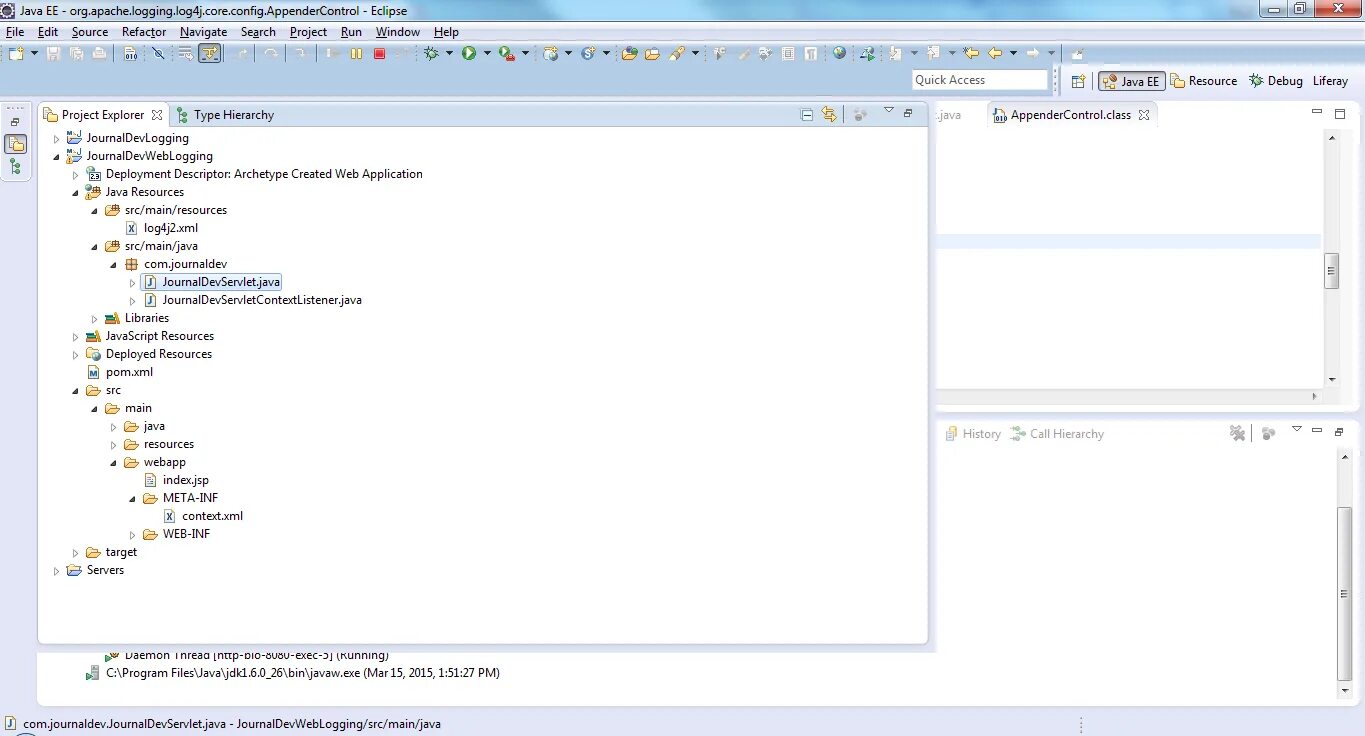Click the New file wizard icon
Screen dimensions: 1365x736
click(17, 53)
